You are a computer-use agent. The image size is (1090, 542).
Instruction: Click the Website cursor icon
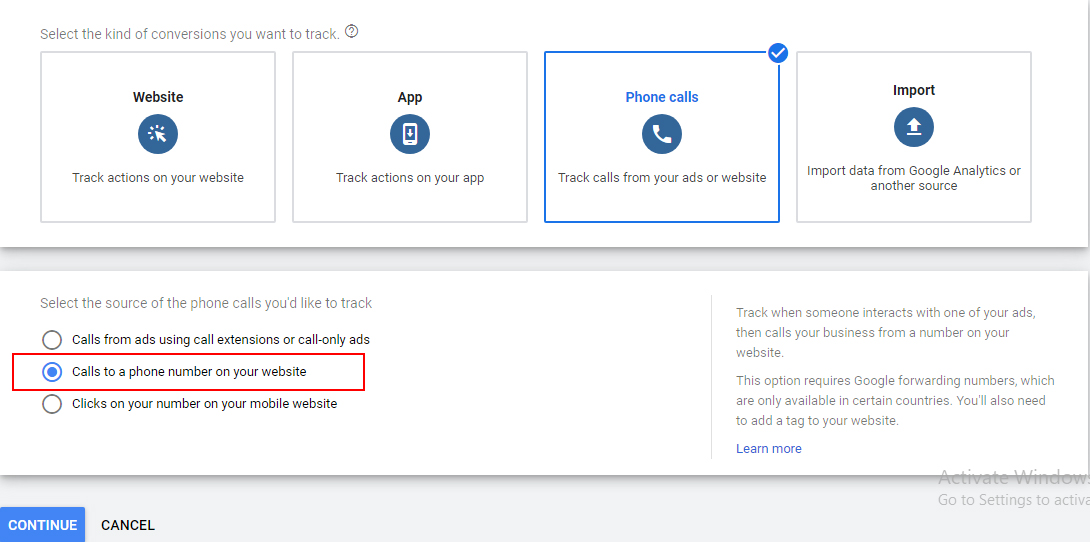[x=158, y=134]
